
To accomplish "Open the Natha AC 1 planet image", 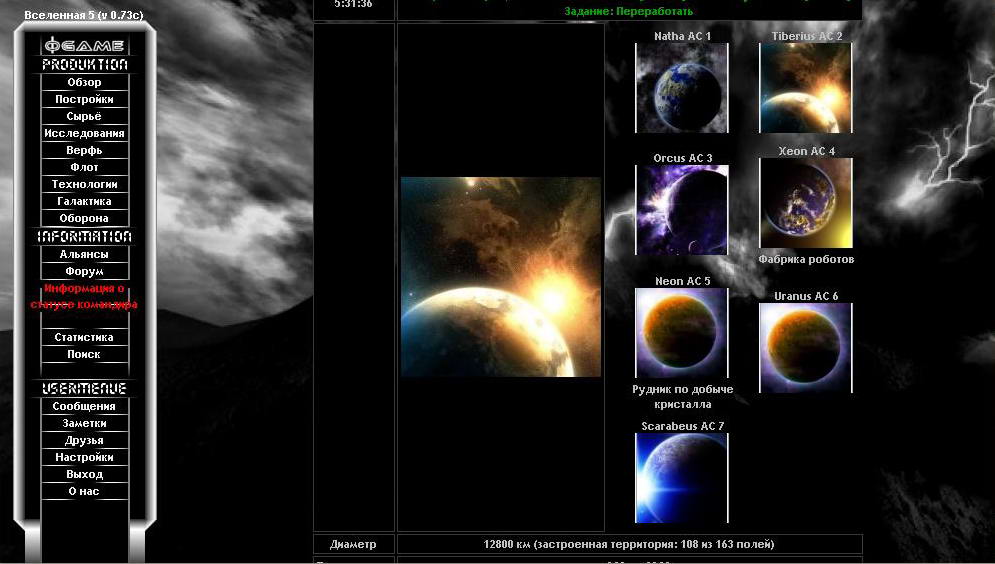I will coord(682,88).
